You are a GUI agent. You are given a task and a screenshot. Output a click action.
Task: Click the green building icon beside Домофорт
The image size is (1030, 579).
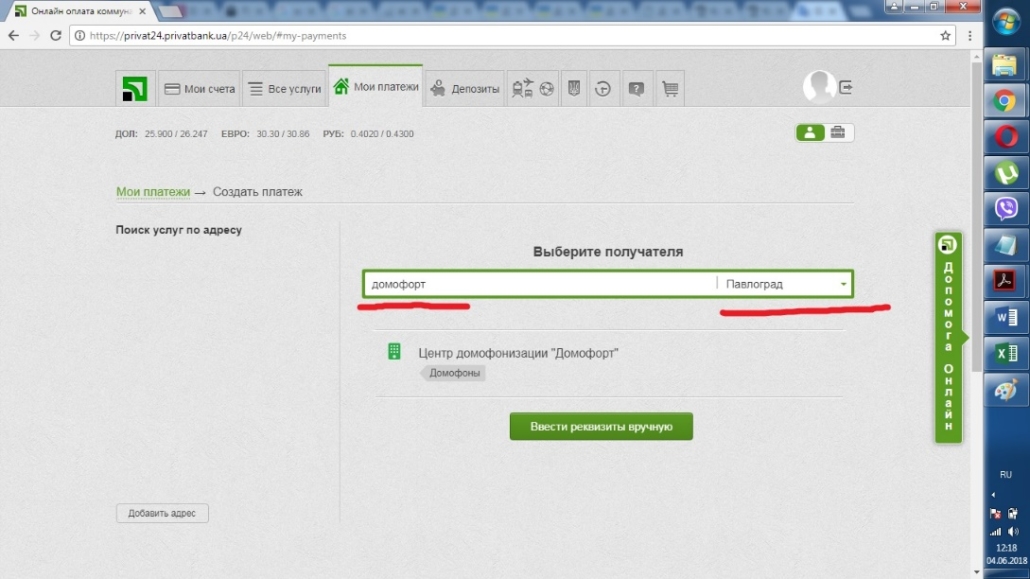pos(394,352)
